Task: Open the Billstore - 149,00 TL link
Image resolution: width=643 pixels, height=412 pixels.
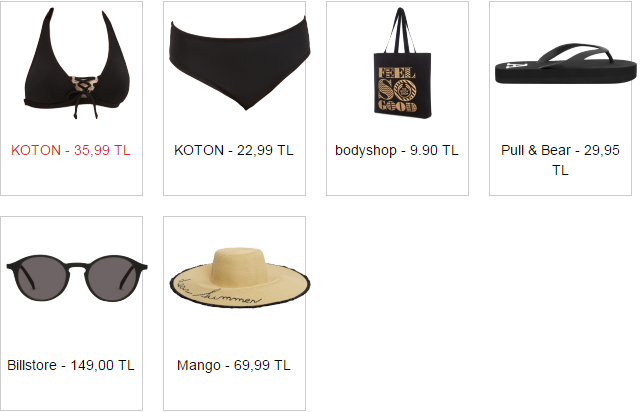Action: point(71,365)
